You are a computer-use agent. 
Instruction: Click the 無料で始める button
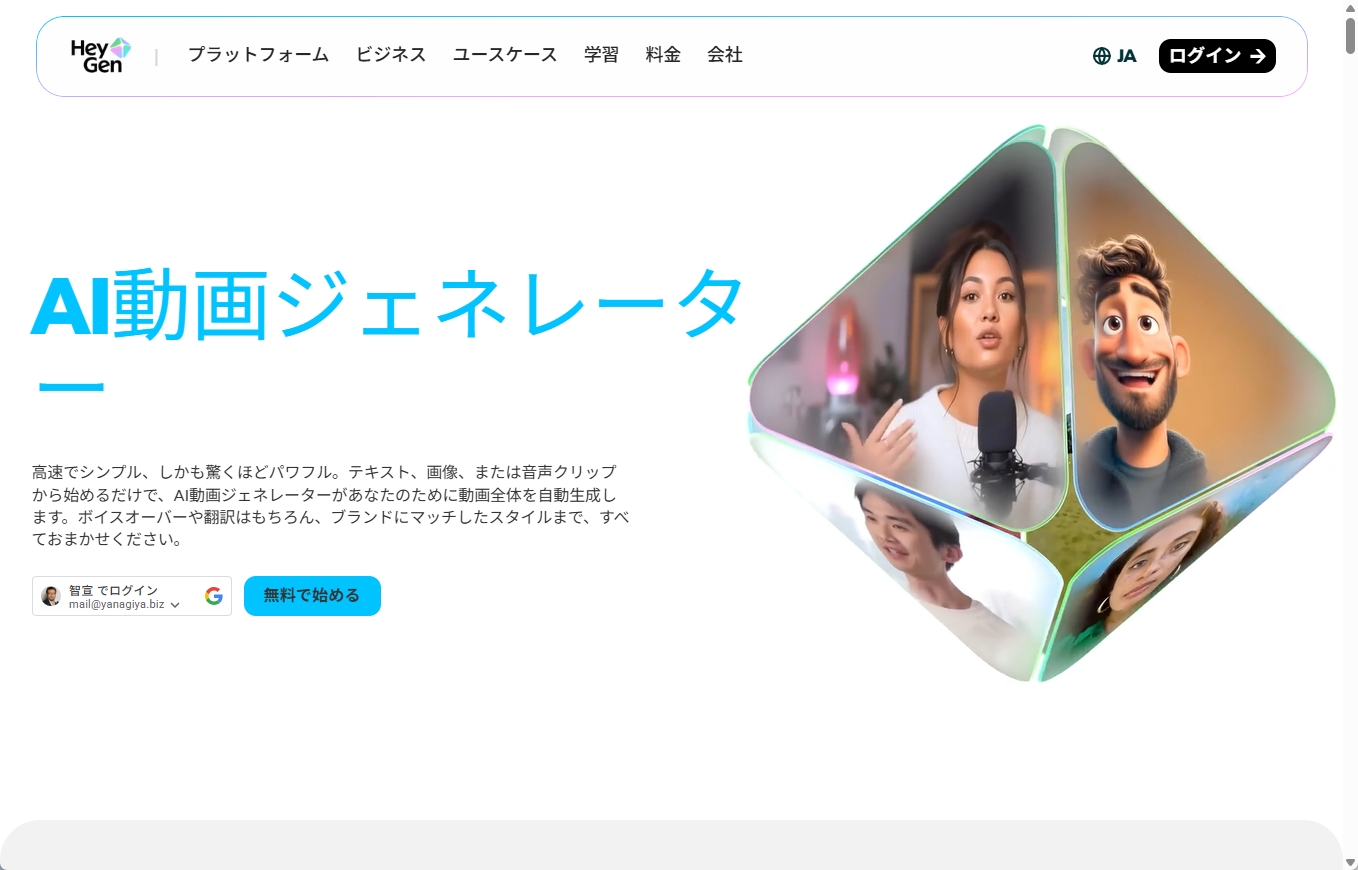(x=311, y=595)
